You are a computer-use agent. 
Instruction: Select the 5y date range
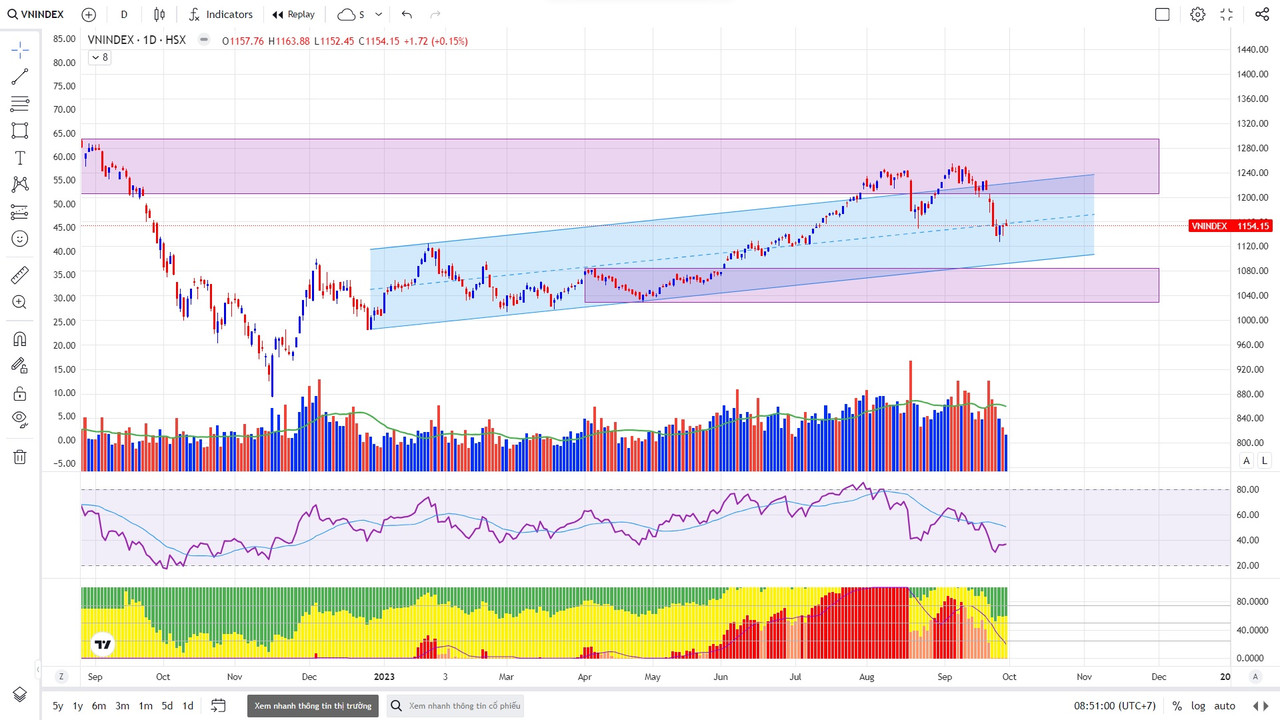pos(58,706)
